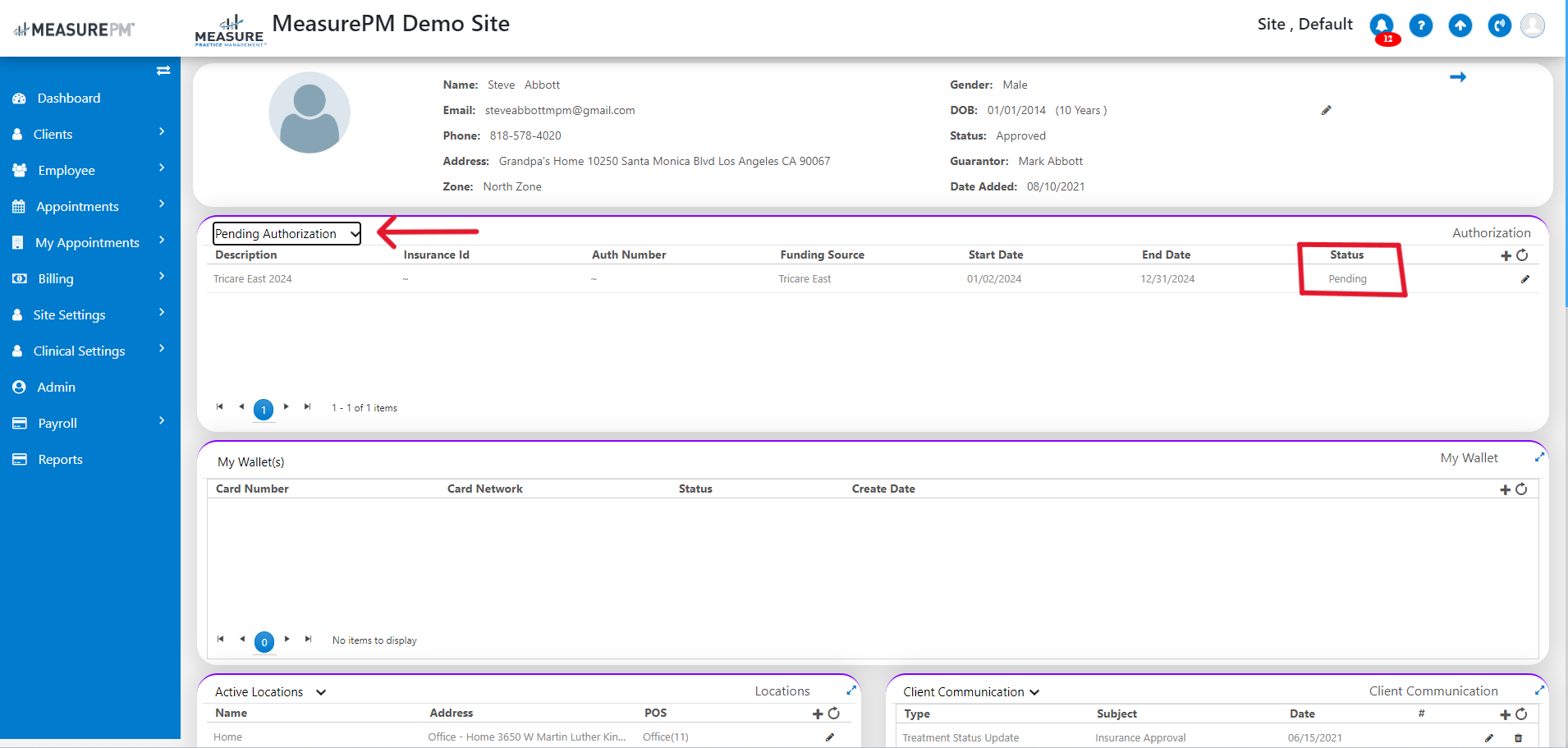The height and width of the screenshot is (748, 1568).
Task: Maximize the Locations panel
Action: click(851, 690)
